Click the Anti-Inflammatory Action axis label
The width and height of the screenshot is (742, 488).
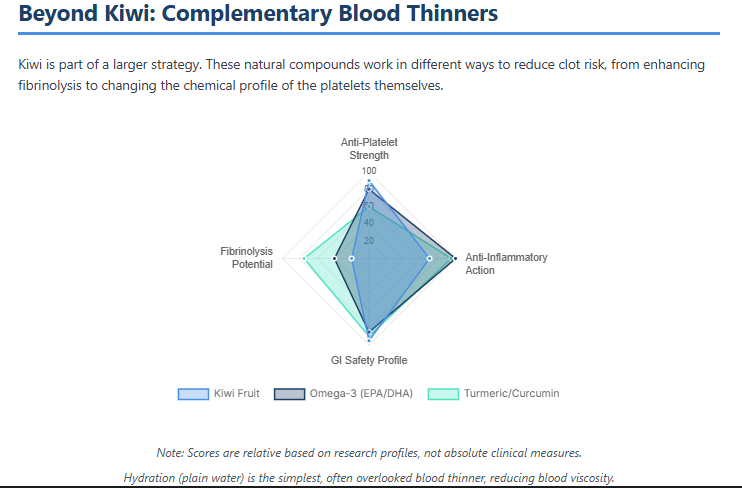[x=506, y=263]
